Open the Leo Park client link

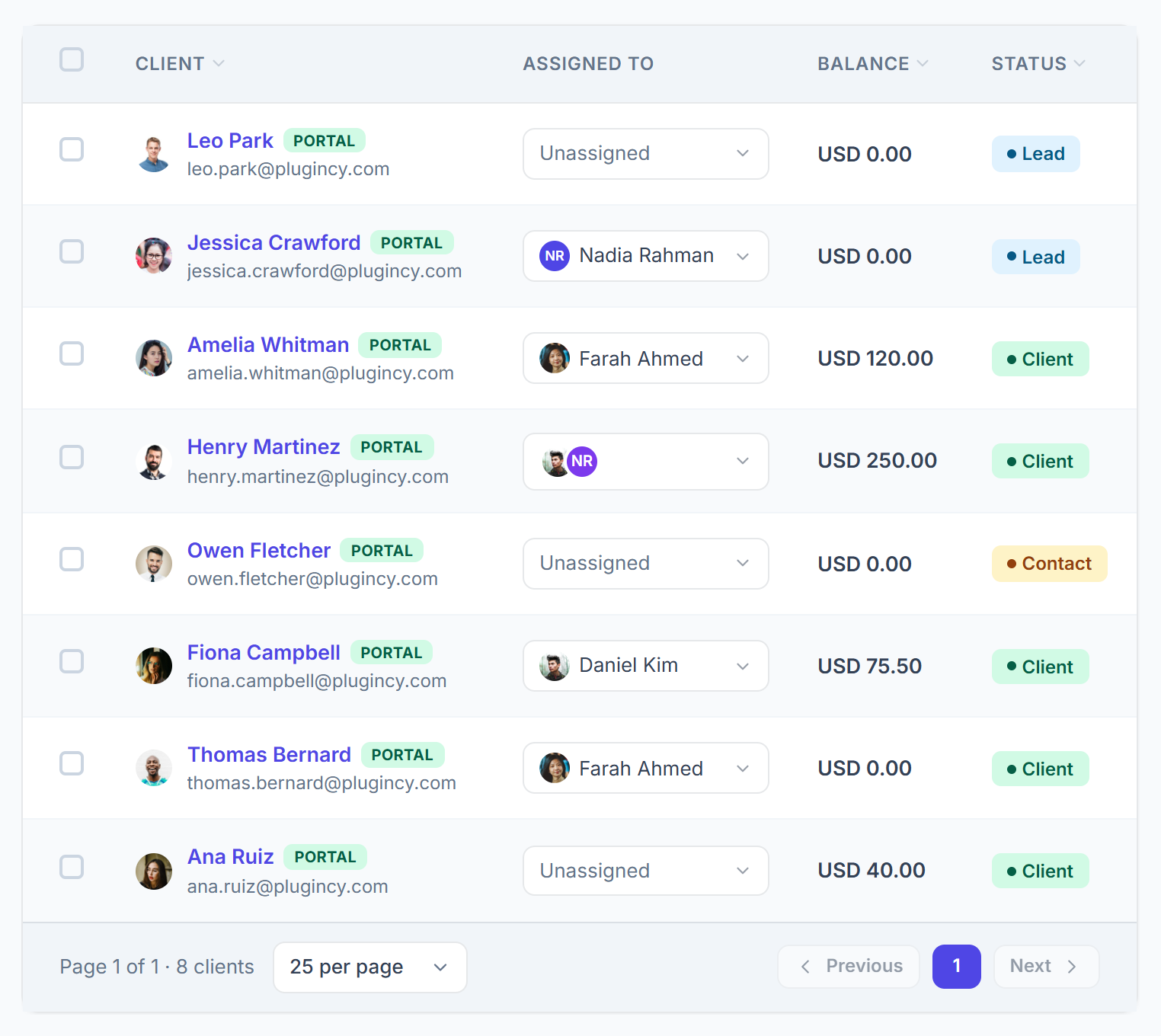(230, 141)
